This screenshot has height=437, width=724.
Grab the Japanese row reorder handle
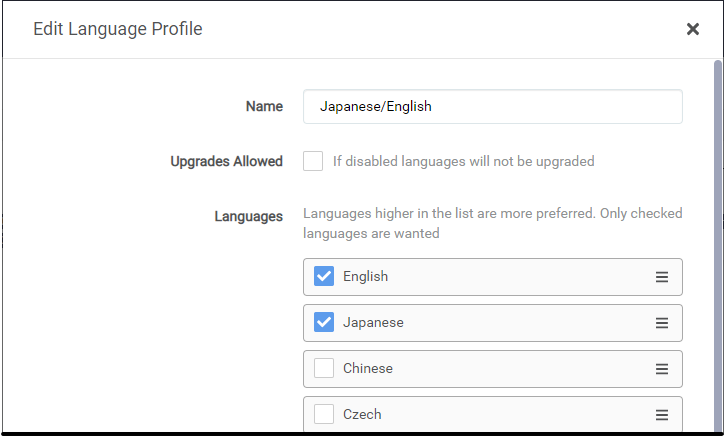pos(662,323)
